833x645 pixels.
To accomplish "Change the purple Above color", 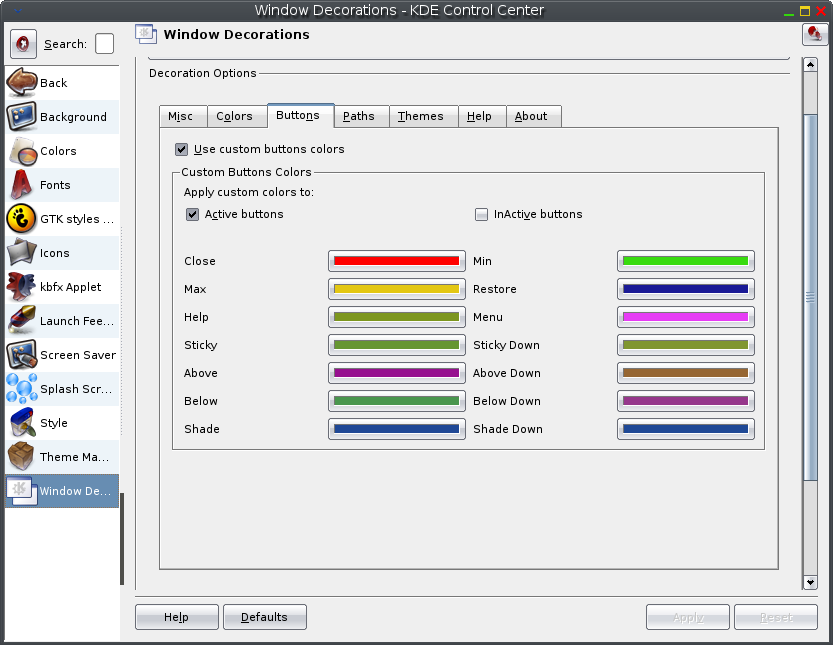I will pos(397,373).
